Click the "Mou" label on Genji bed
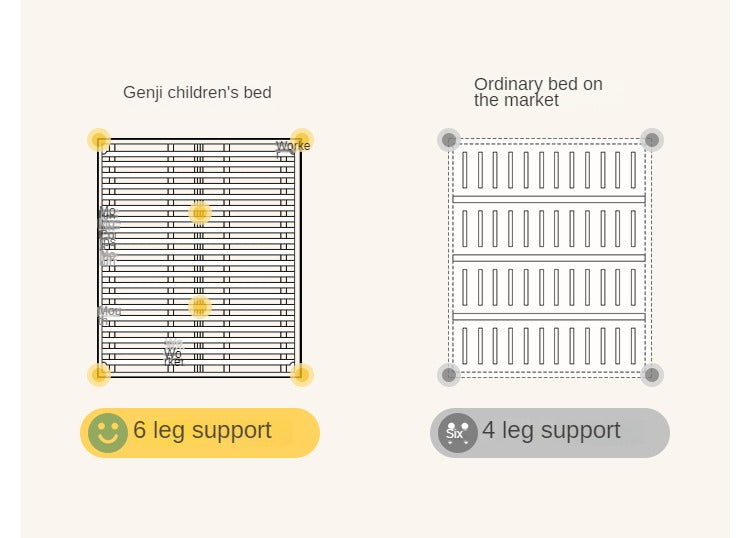Image resolution: width=750 pixels, height=538 pixels. 110,311
